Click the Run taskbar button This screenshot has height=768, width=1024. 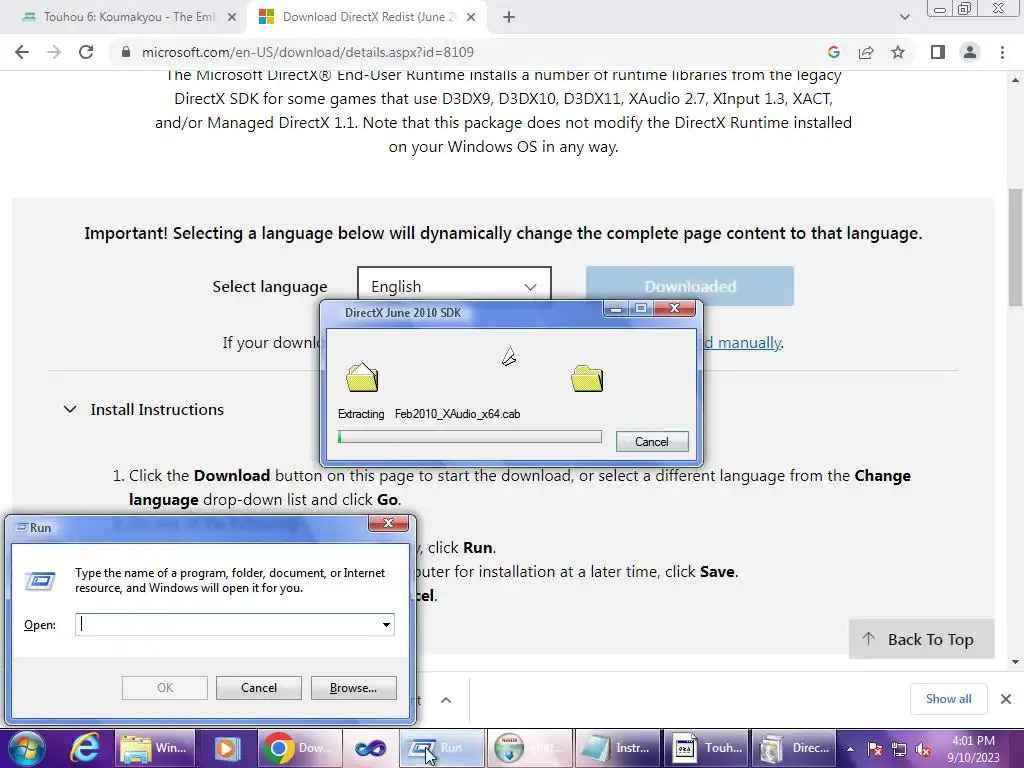[441, 748]
